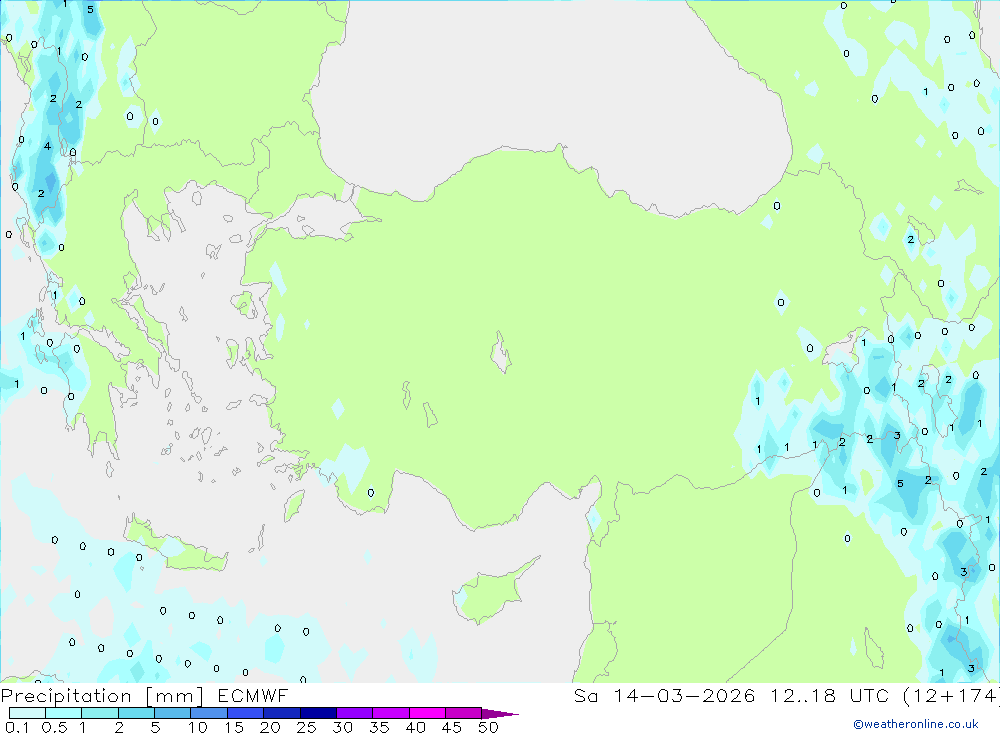Click the "20" legend scale label

[x=270, y=727]
